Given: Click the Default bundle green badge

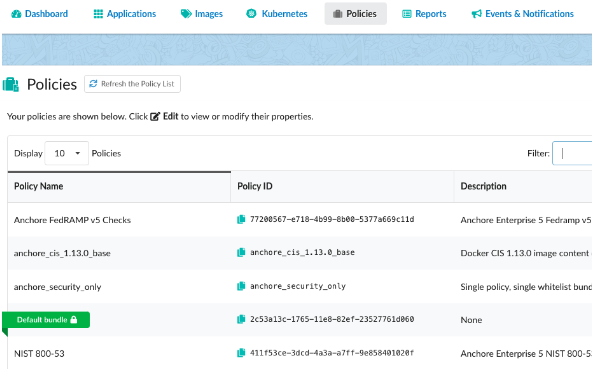Looking at the screenshot, I should [46, 320].
